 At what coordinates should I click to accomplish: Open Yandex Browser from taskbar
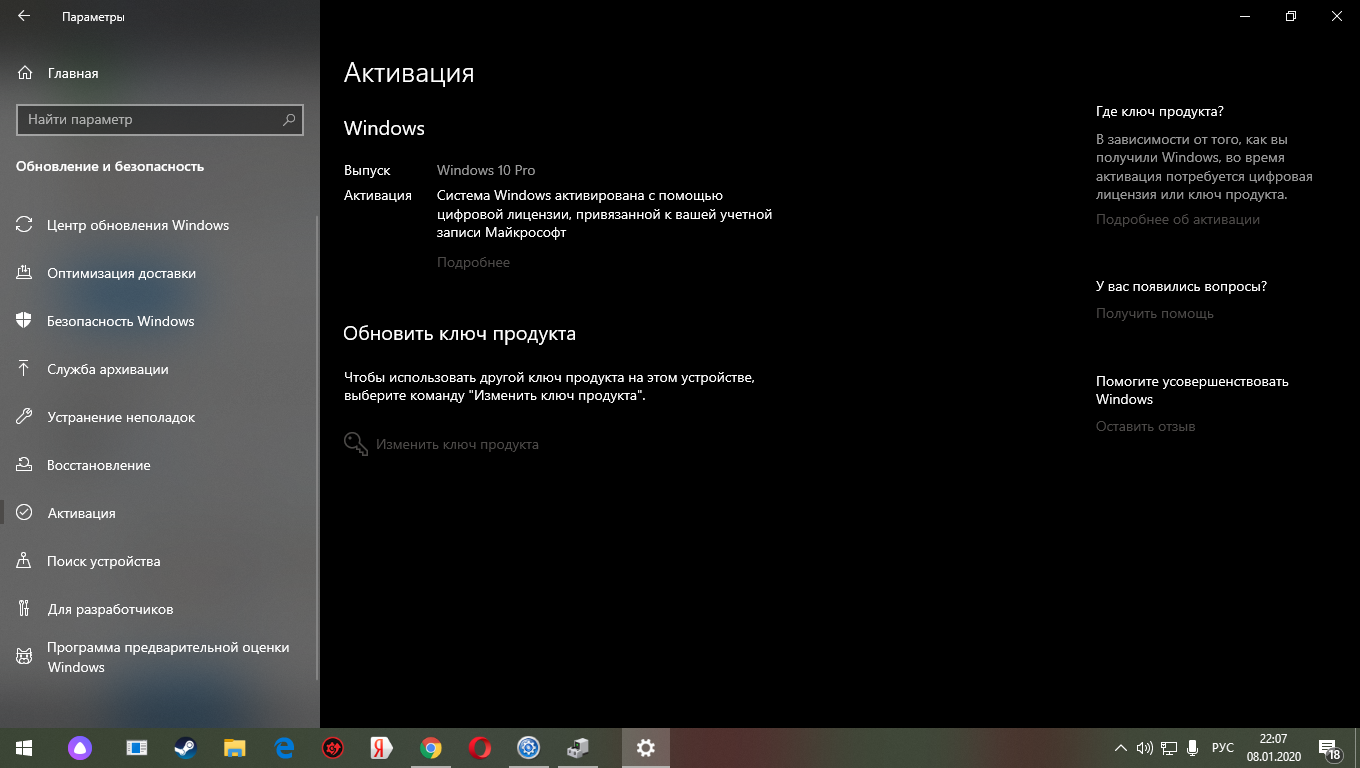point(381,748)
